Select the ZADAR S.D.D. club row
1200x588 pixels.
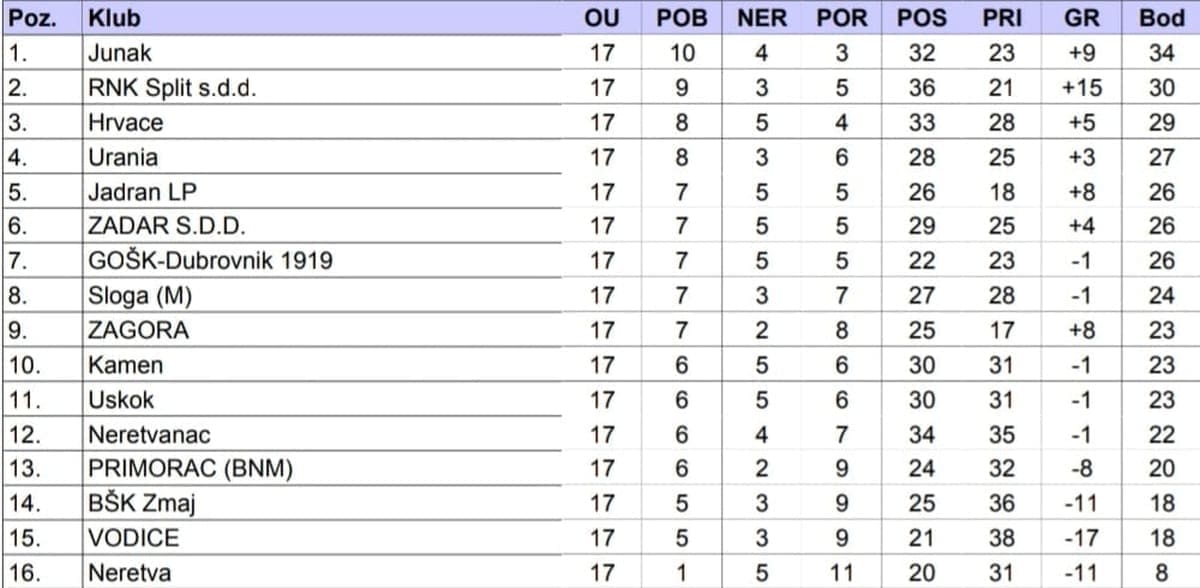(167, 226)
